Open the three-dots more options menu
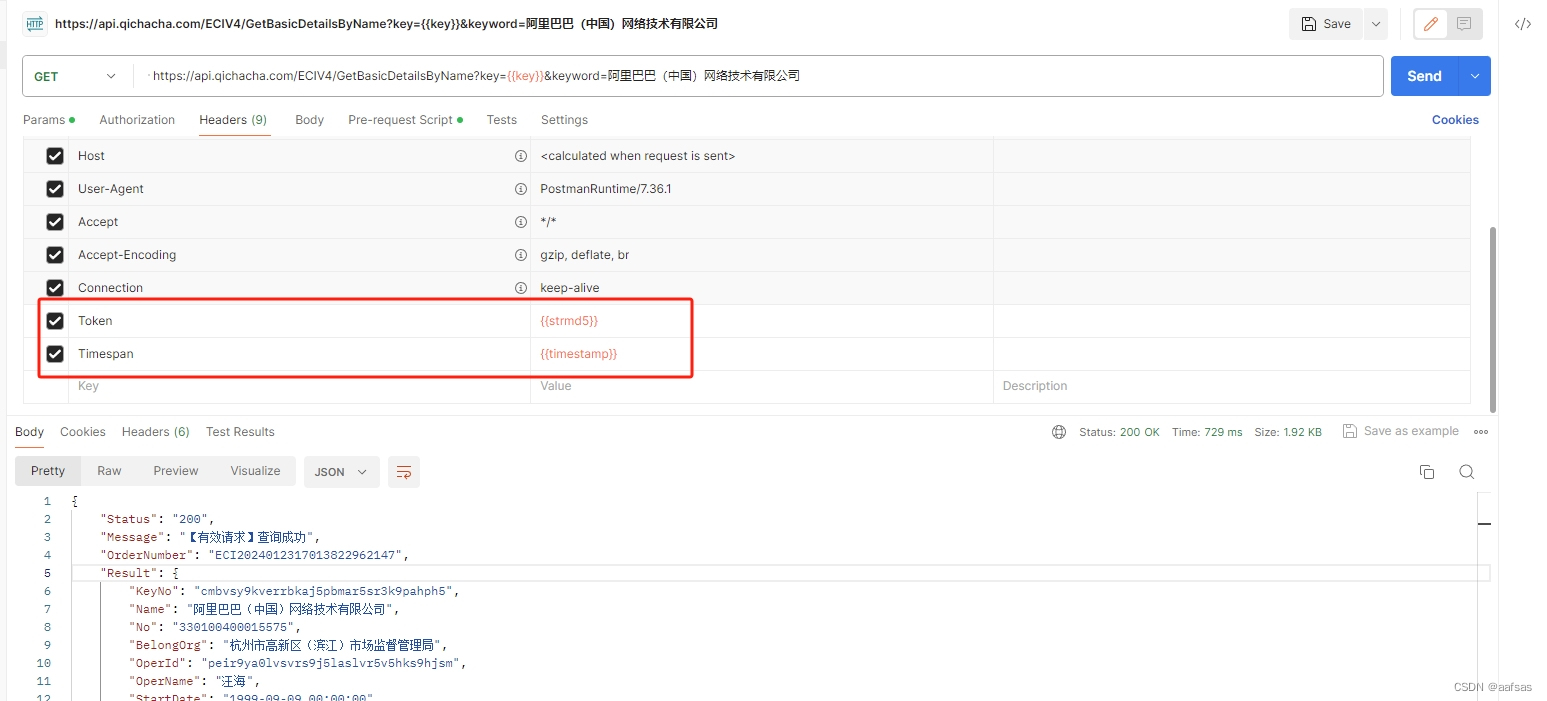 point(1481,432)
